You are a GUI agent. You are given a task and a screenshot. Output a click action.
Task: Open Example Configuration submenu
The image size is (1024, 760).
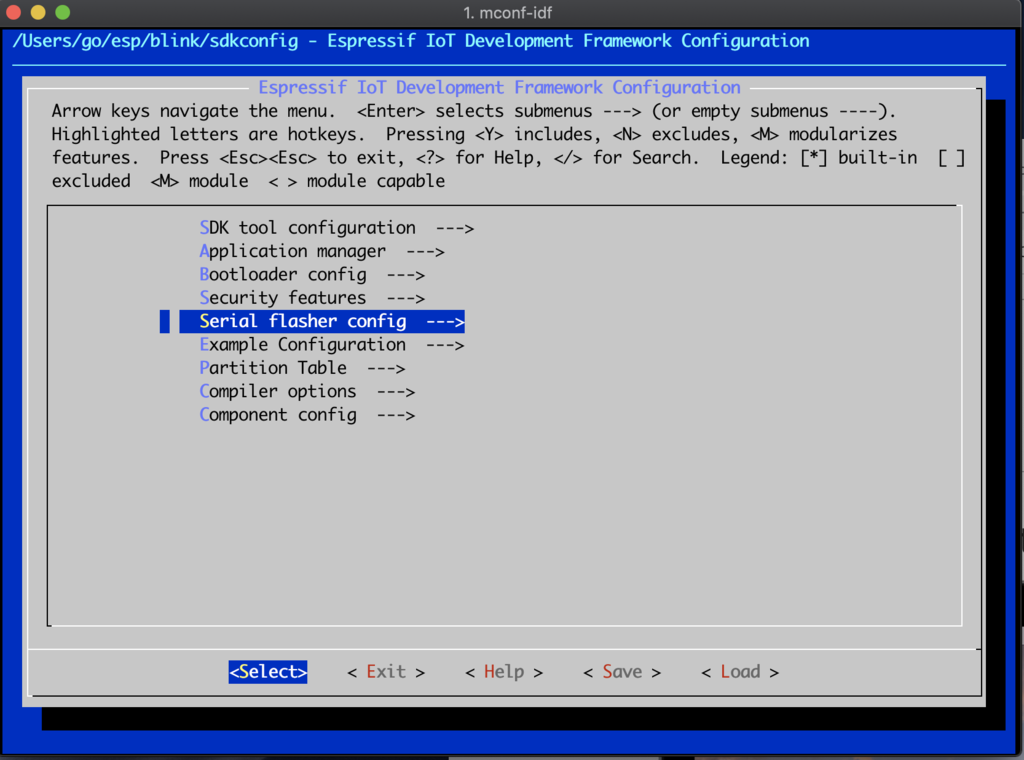(331, 345)
